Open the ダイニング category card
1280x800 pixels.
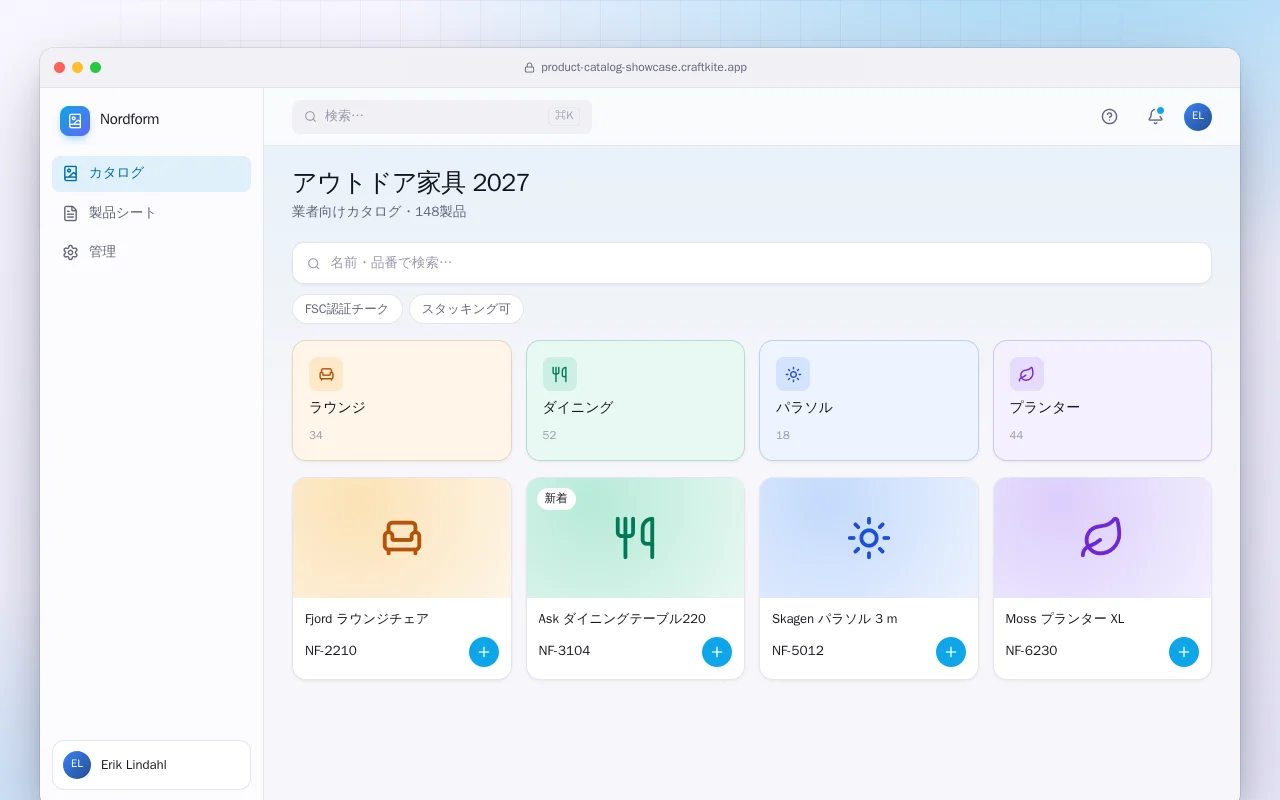pyautogui.click(x=635, y=401)
